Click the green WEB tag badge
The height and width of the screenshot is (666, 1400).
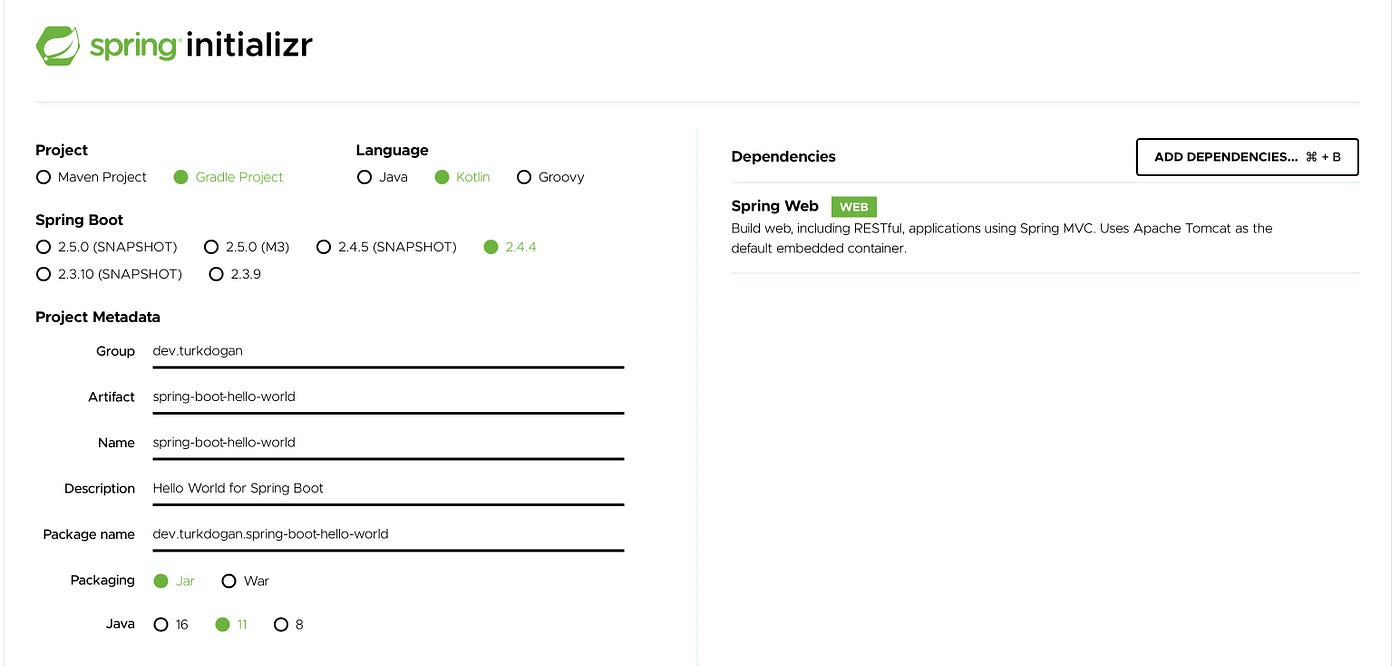pos(854,207)
